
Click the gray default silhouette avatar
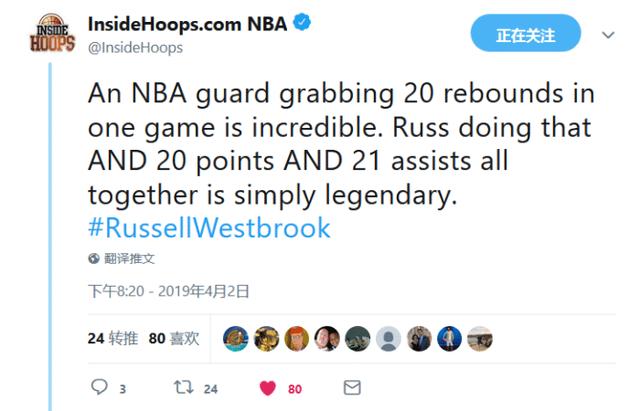(x=388, y=339)
